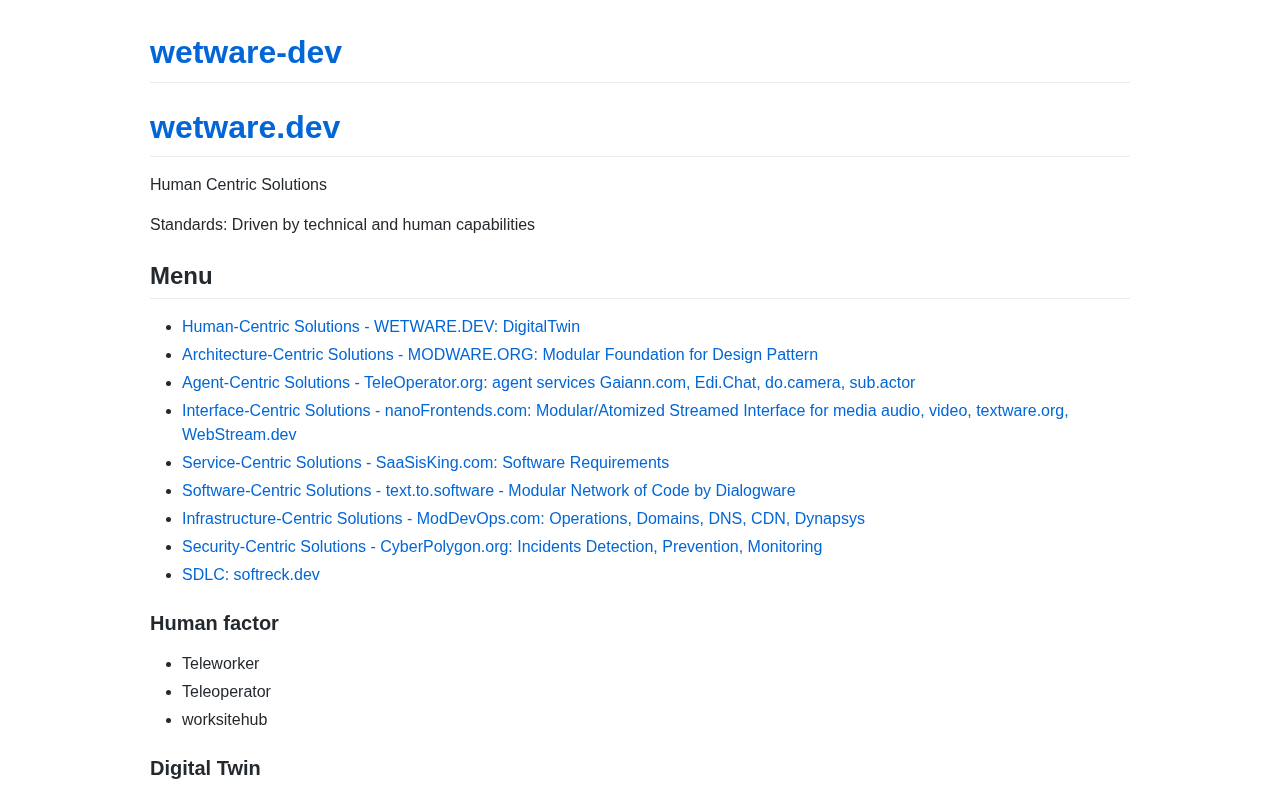Visit Security-Centric Solutions CyberPolygon.org link
Viewport: 1280px width, 800px height.
pyautogui.click(x=502, y=547)
